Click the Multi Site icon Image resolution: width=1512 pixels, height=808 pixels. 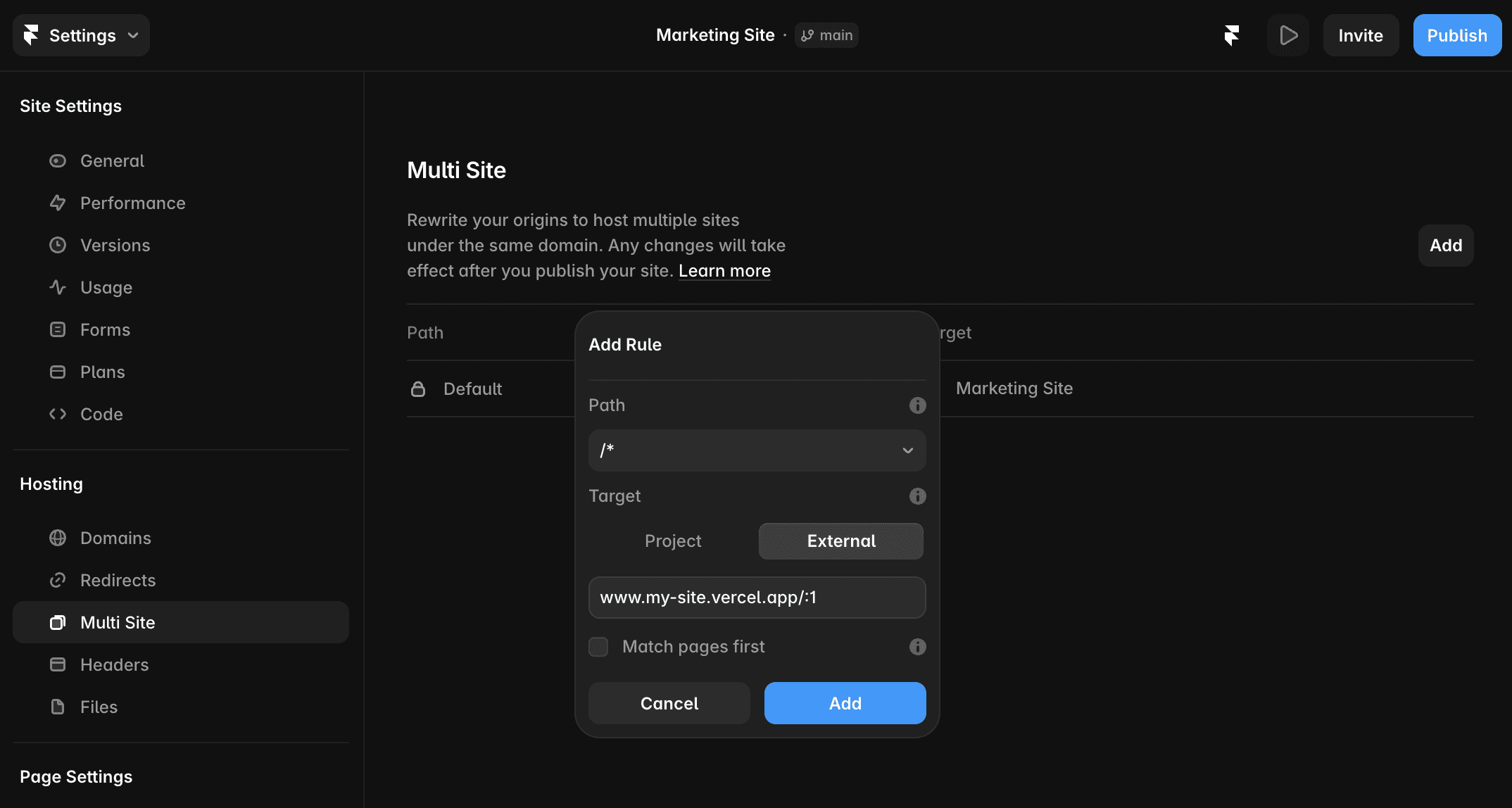point(58,623)
